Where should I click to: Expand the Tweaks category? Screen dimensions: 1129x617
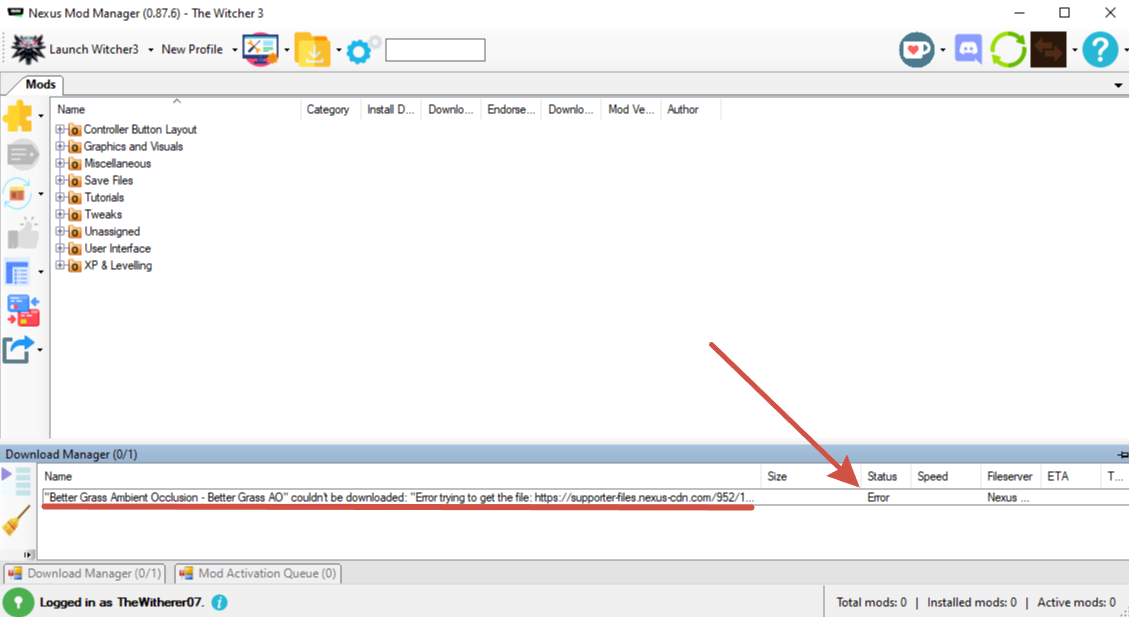click(60, 215)
